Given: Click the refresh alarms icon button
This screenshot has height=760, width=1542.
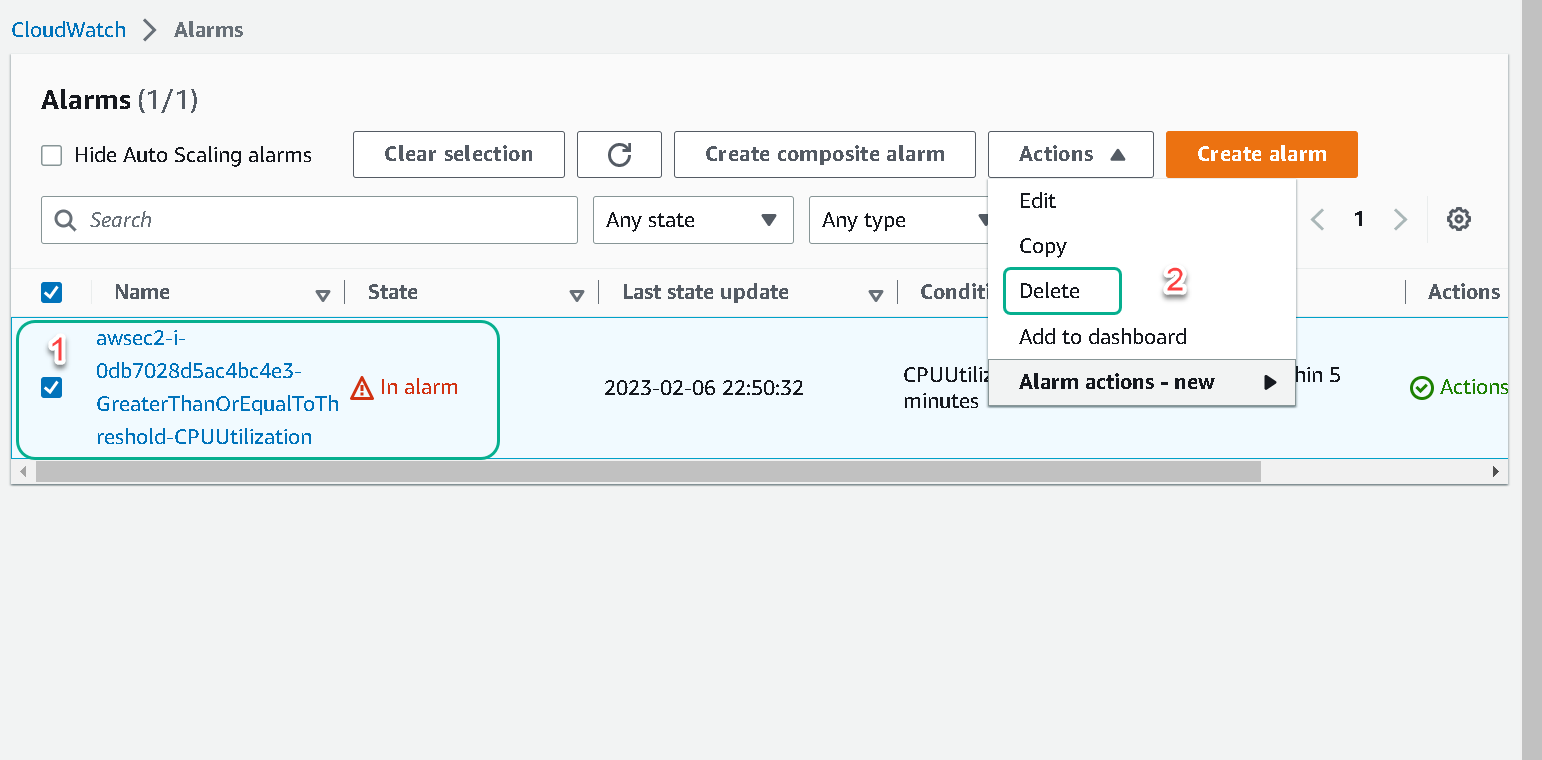Looking at the screenshot, I should 619,154.
